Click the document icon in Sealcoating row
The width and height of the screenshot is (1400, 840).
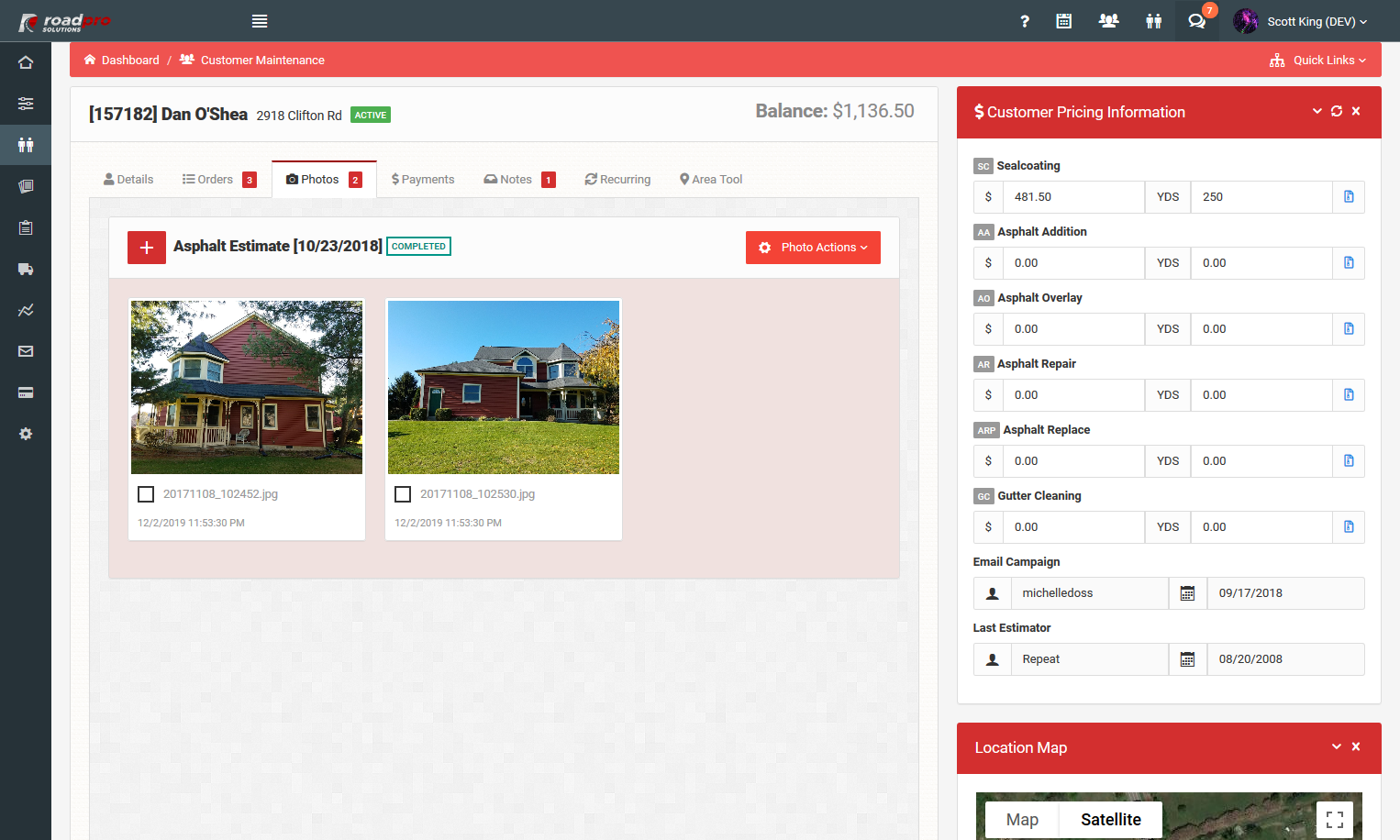point(1349,197)
